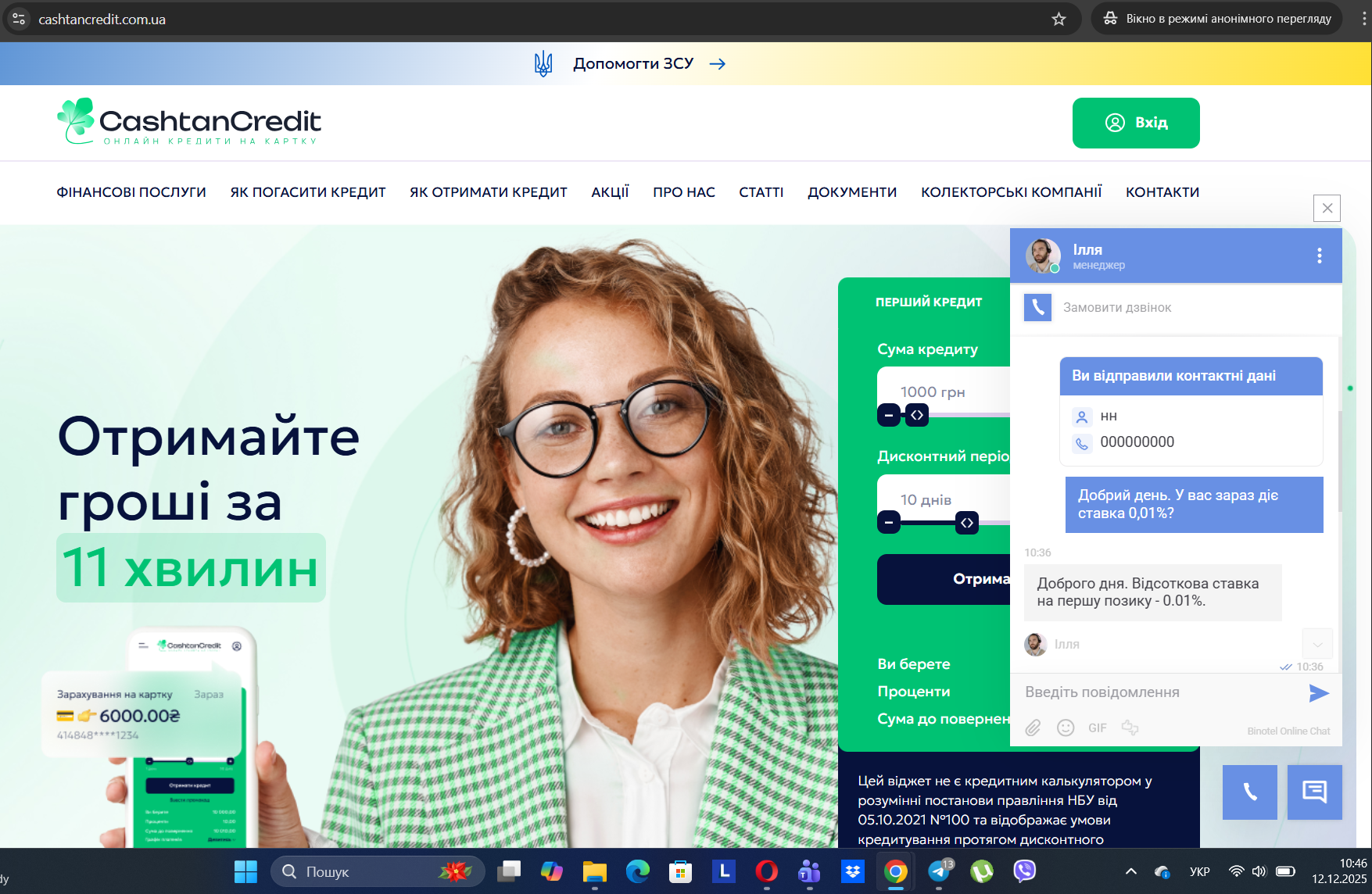Click the 1000 грн loan amount value
The width and height of the screenshot is (1372, 894).
(x=933, y=392)
